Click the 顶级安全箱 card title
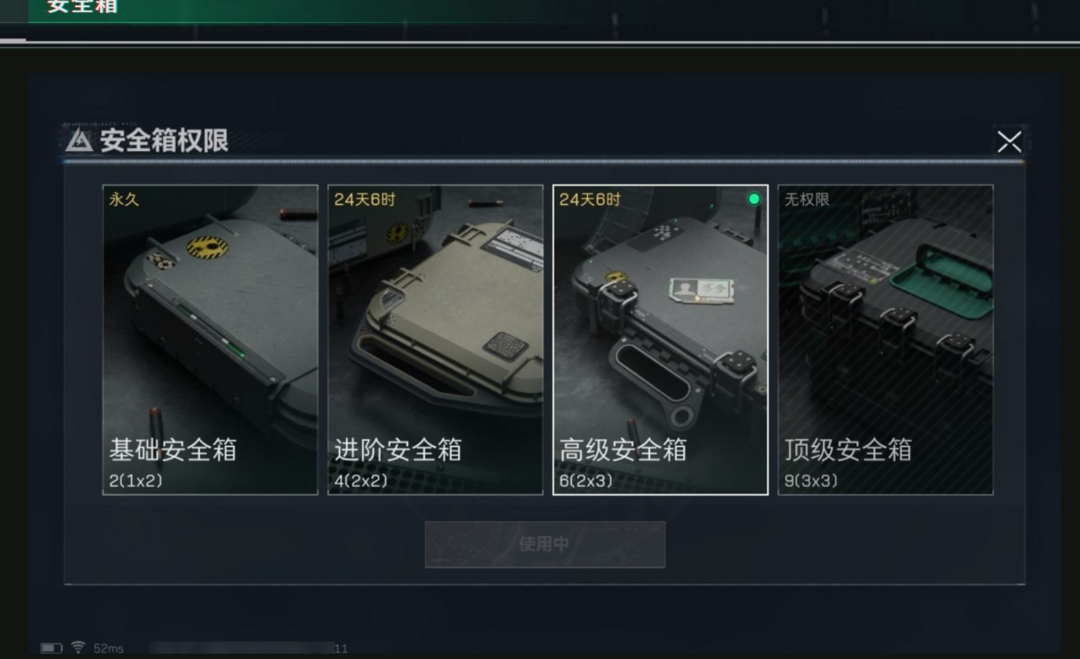This screenshot has height=659, width=1080. click(x=848, y=450)
